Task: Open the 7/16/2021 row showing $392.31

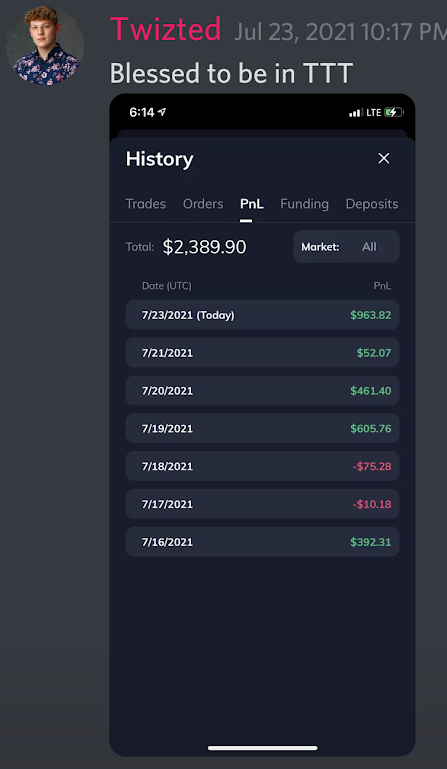Action: coord(263,542)
